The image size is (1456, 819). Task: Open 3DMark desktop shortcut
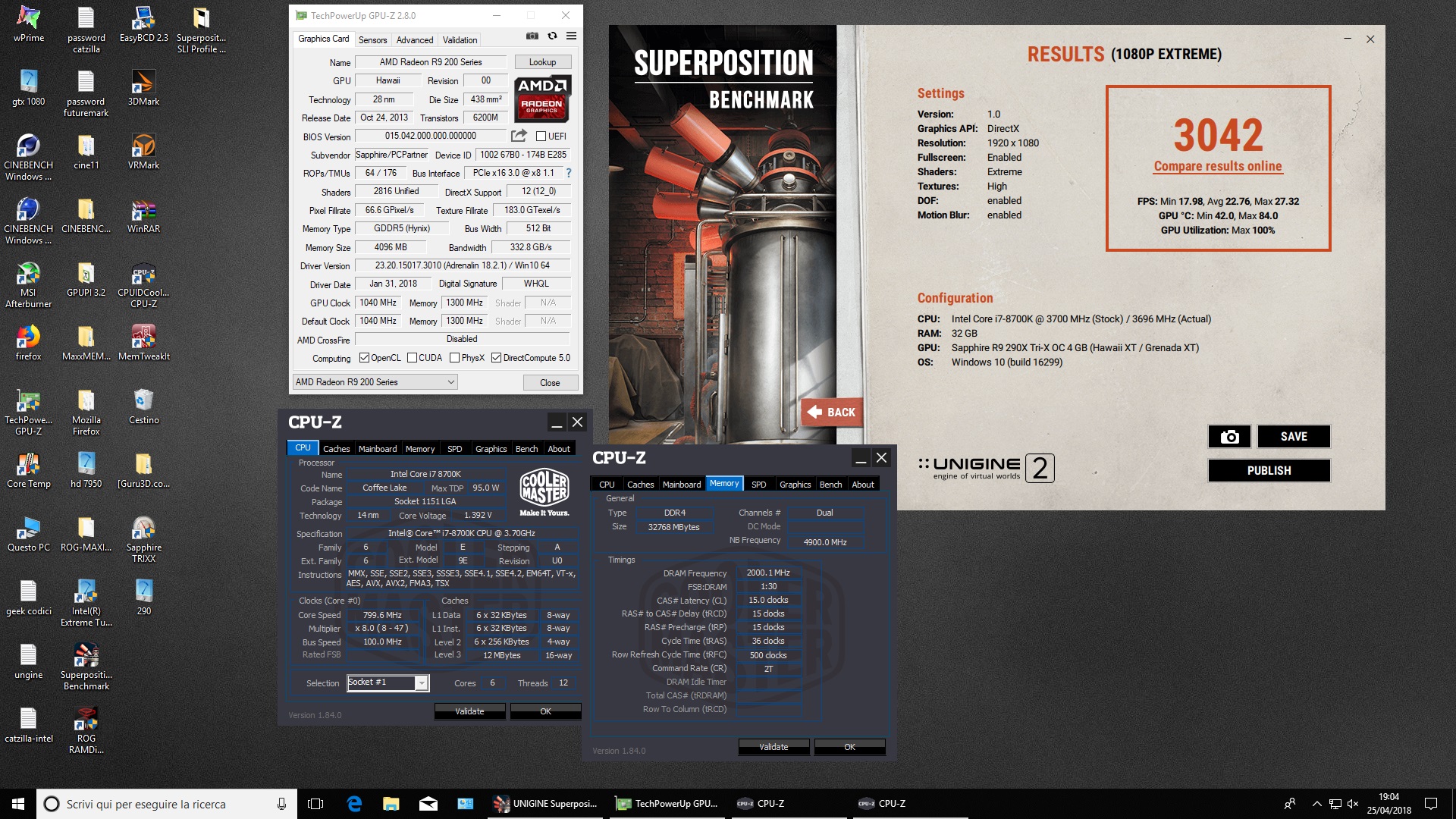tap(143, 88)
